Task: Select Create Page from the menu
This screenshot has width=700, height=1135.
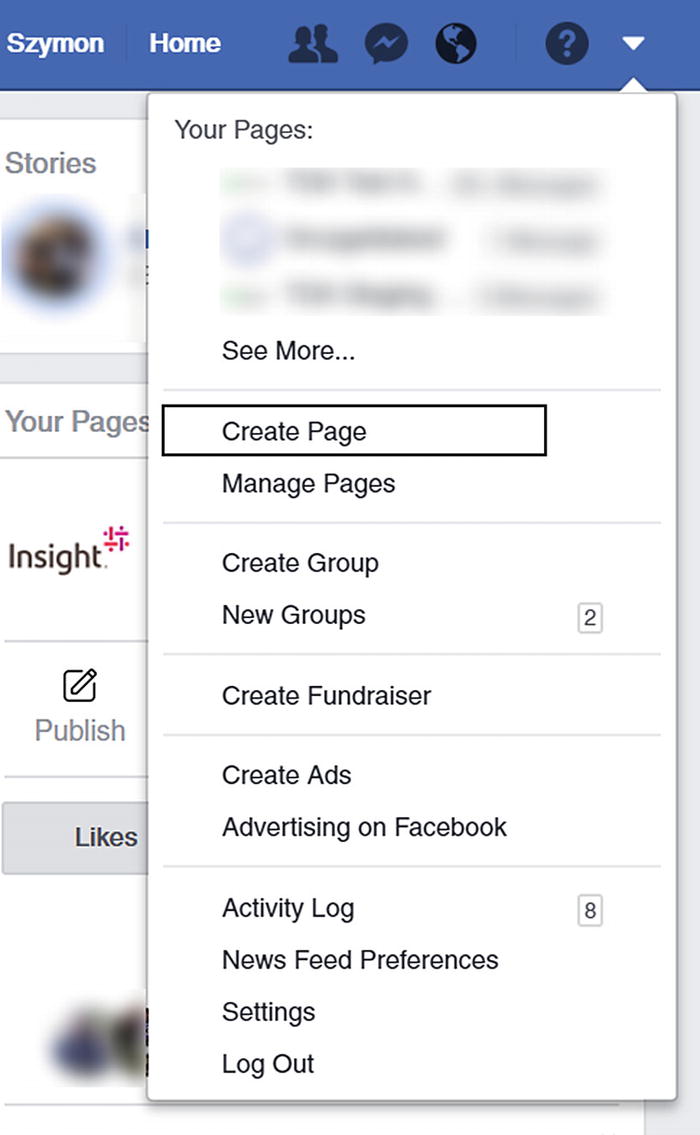Action: coord(294,431)
